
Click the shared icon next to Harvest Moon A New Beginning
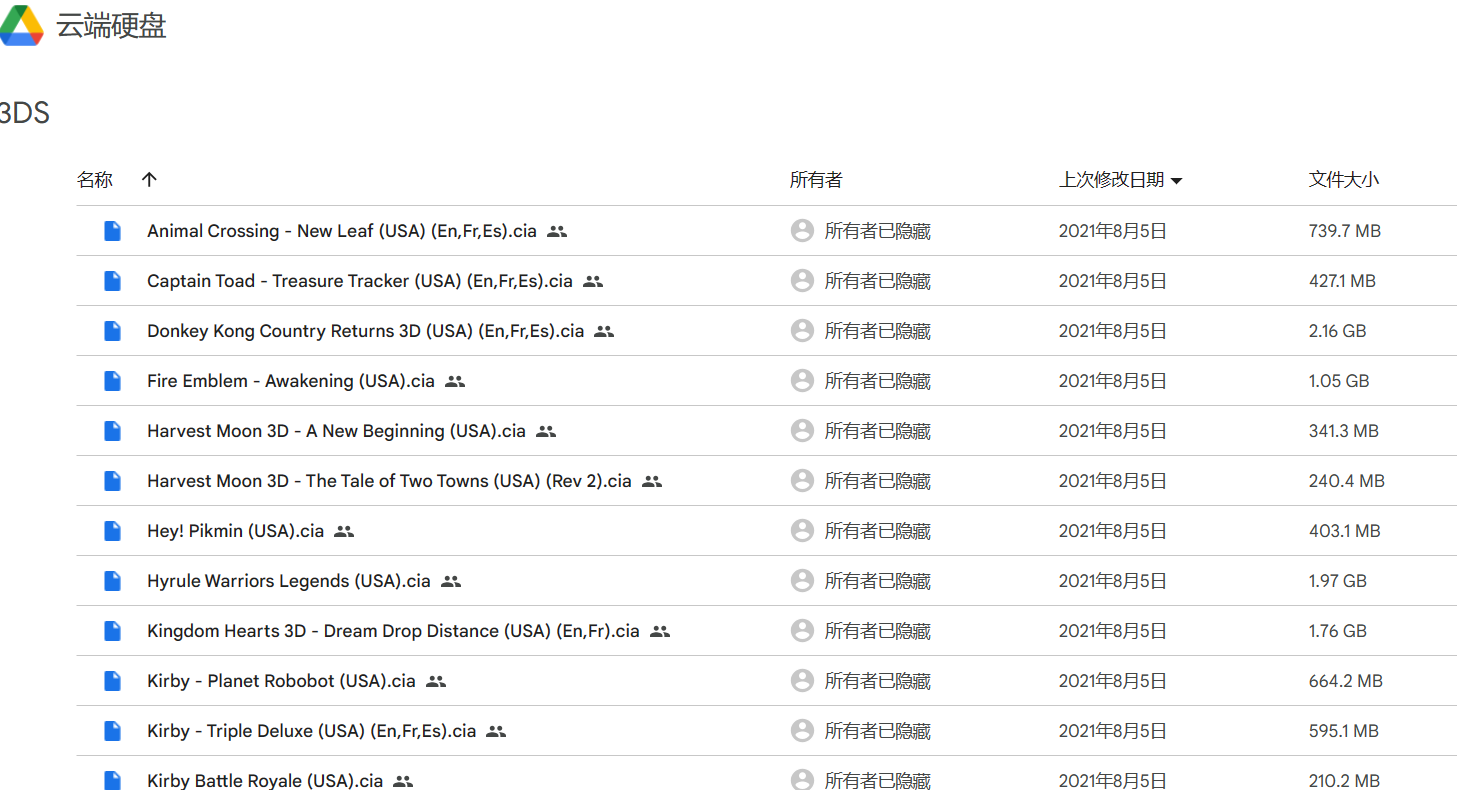point(546,431)
